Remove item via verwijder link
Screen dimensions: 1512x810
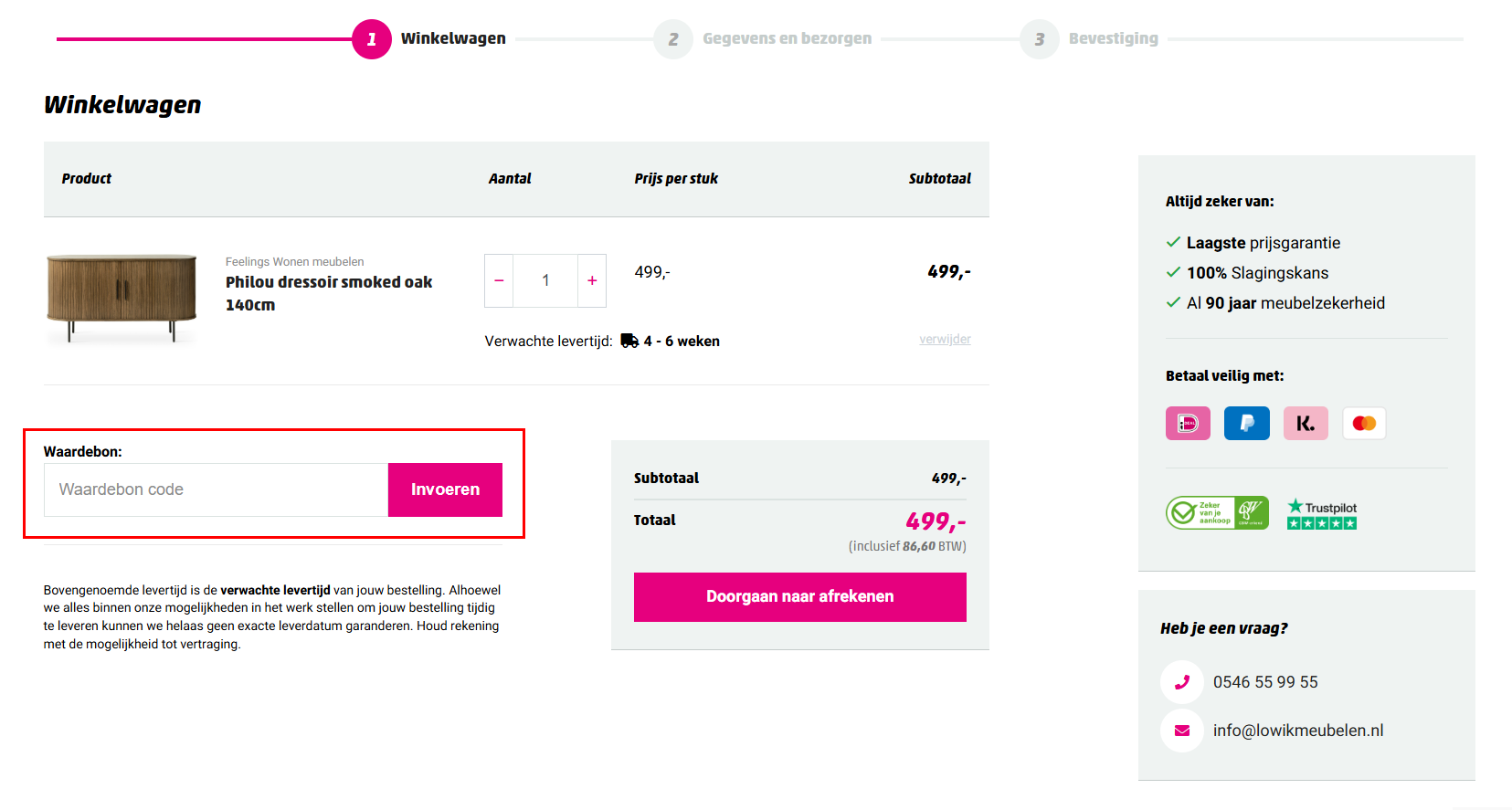coord(945,339)
